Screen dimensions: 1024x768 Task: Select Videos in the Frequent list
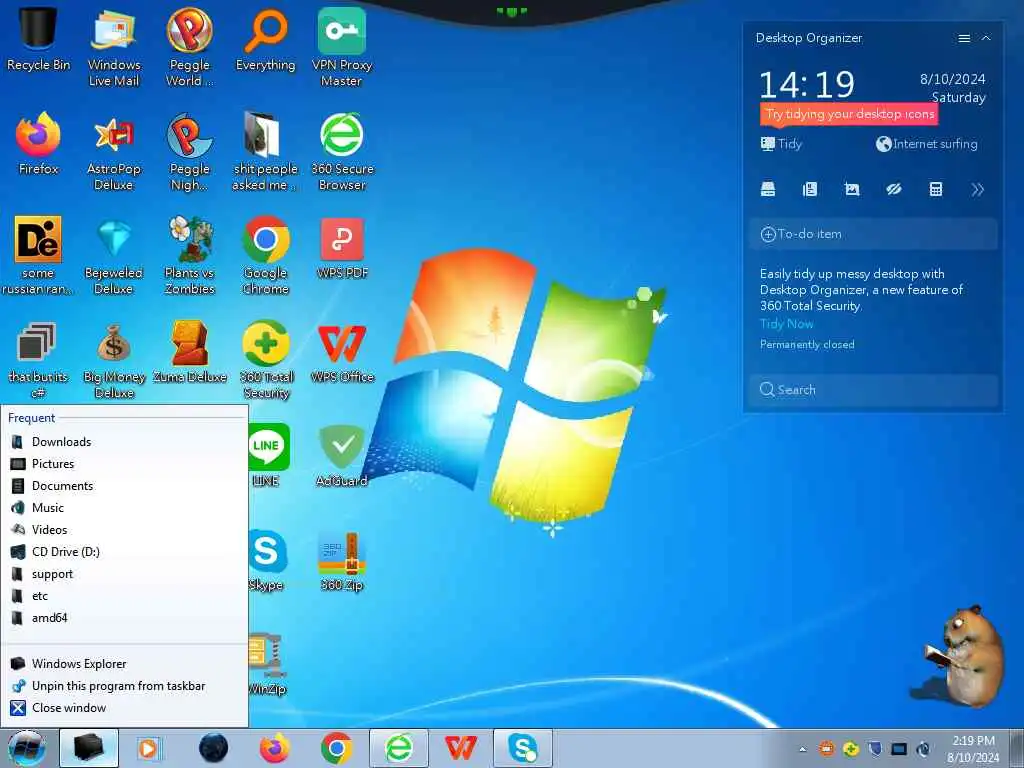tap(124, 530)
